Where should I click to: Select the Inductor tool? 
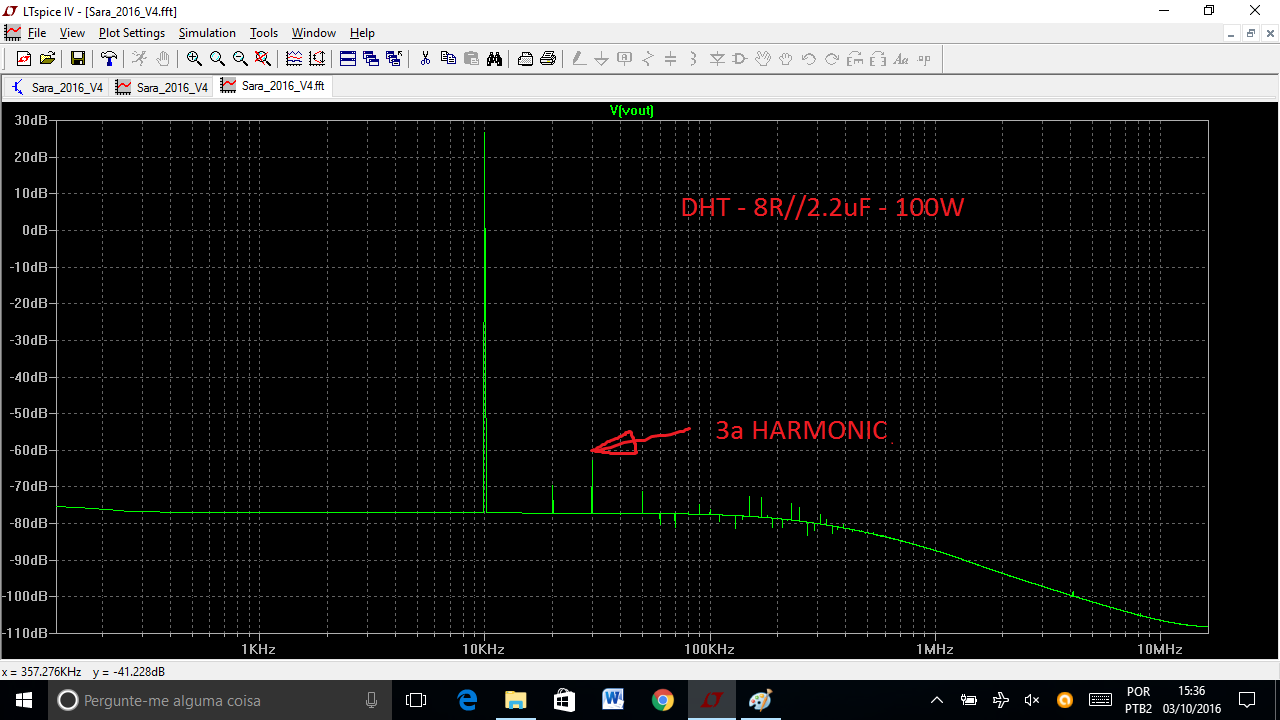pos(694,59)
